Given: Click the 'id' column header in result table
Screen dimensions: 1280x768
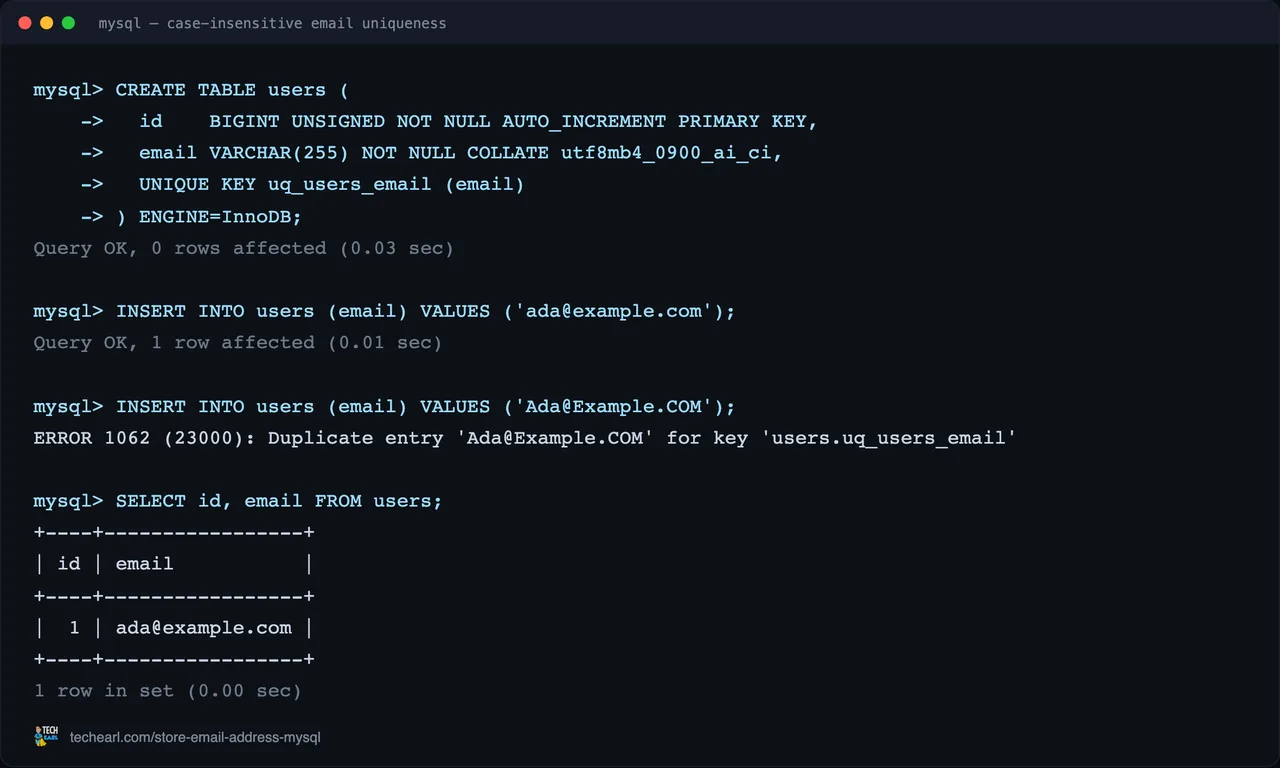Looking at the screenshot, I should [x=69, y=564].
